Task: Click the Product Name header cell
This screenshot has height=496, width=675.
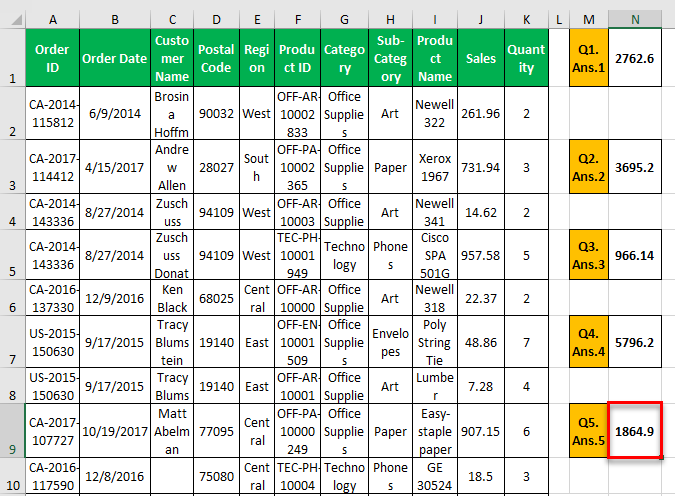Action: tap(435, 58)
